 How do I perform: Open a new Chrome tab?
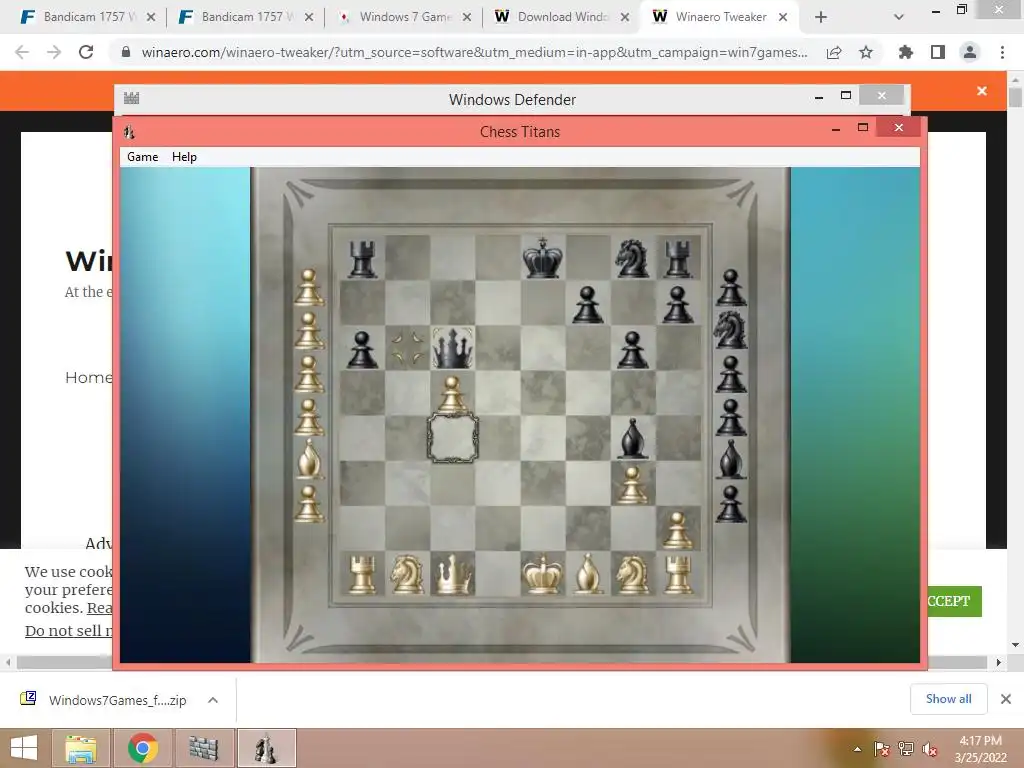coord(821,17)
